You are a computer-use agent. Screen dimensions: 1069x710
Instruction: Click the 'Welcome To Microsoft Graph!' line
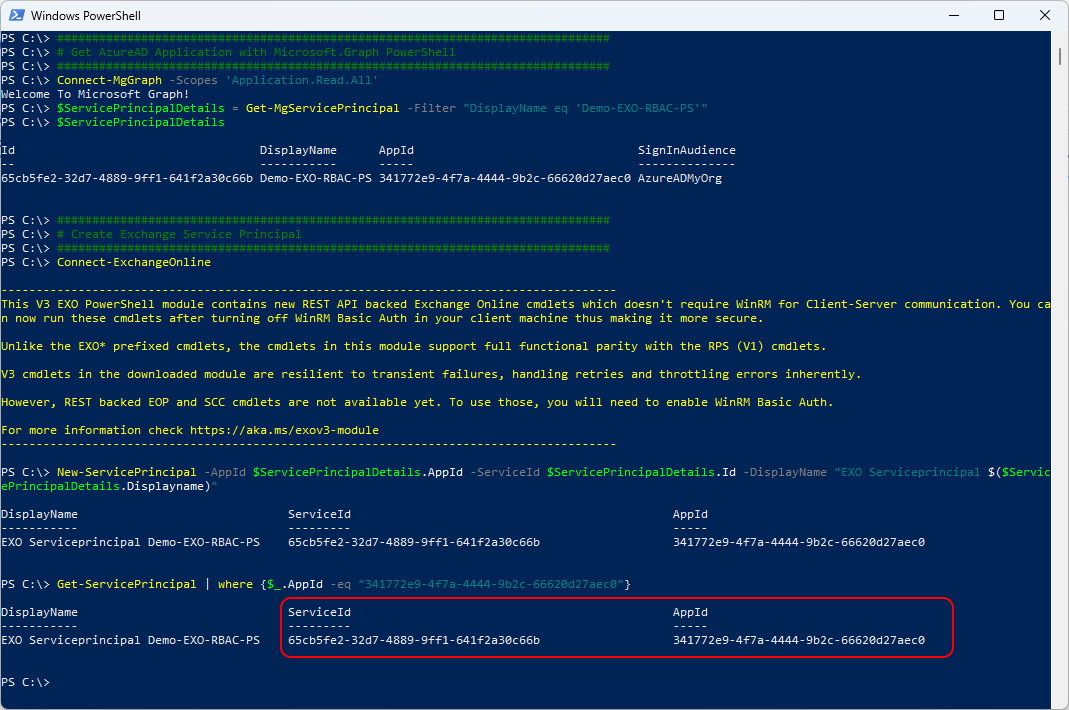click(x=95, y=94)
